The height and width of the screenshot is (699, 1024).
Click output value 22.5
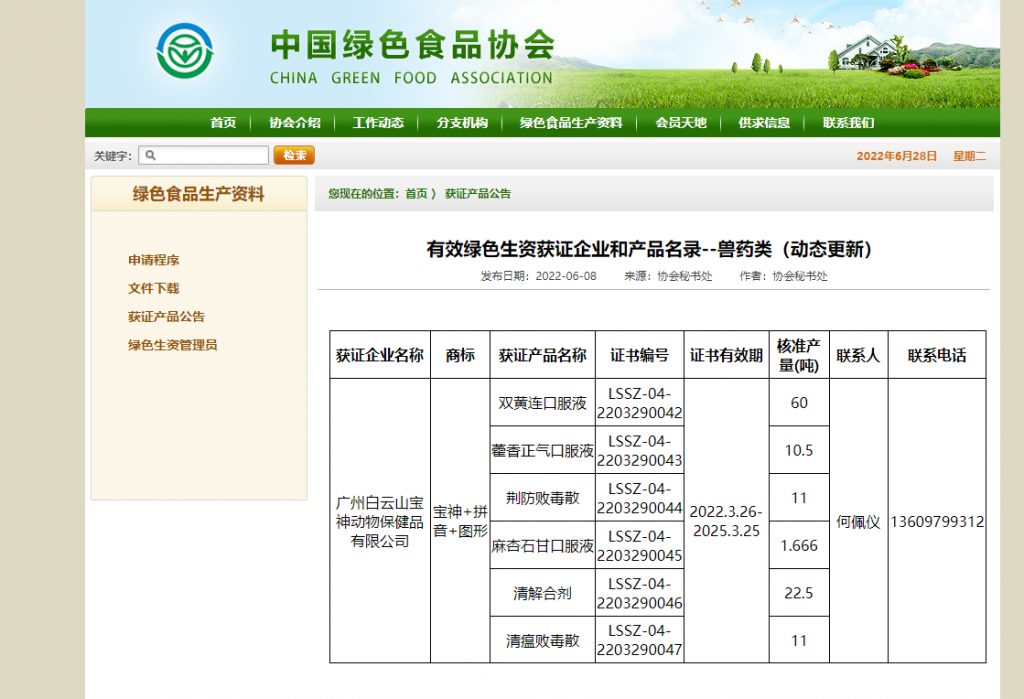click(799, 593)
